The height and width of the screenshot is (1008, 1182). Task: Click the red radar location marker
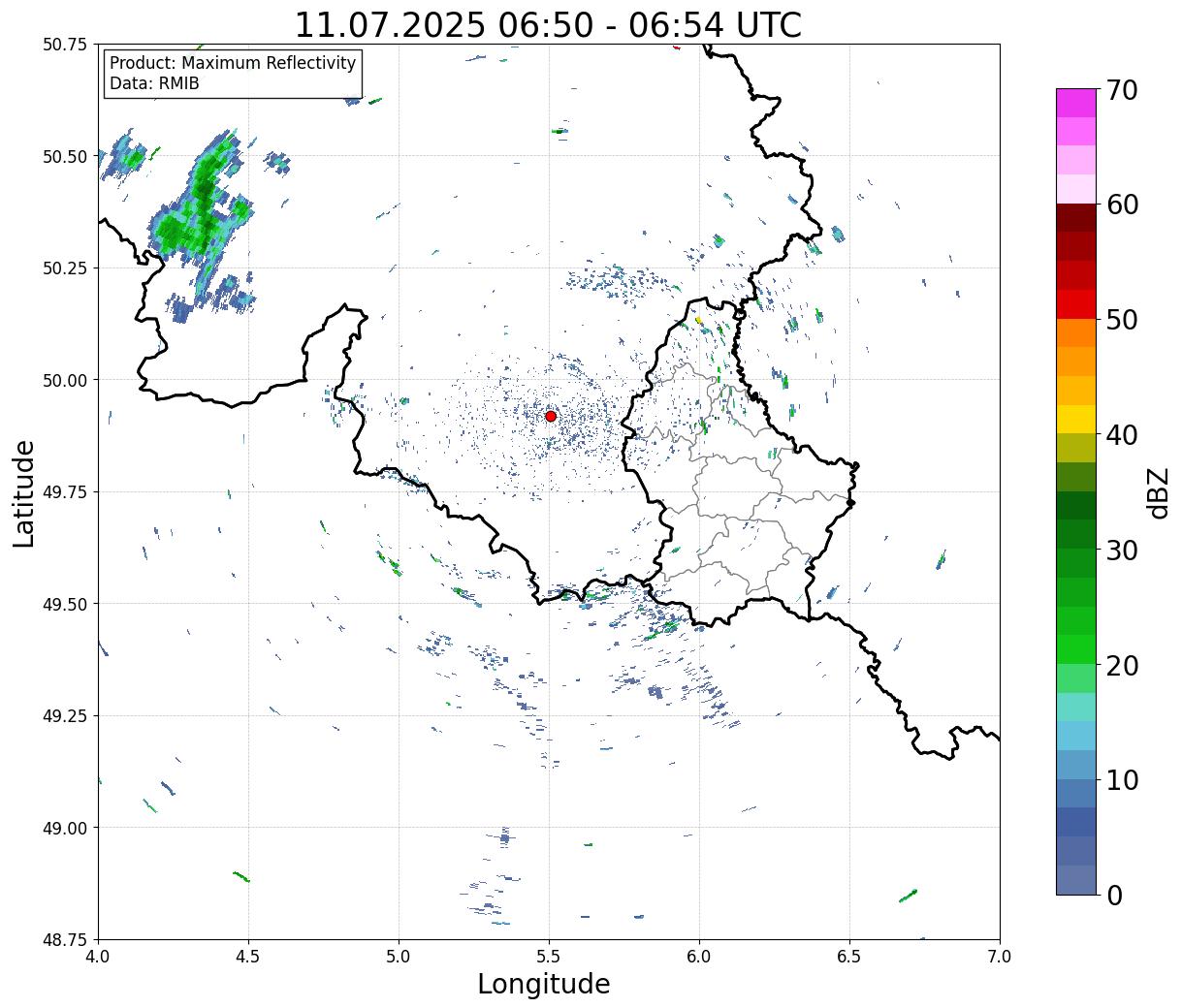[551, 416]
